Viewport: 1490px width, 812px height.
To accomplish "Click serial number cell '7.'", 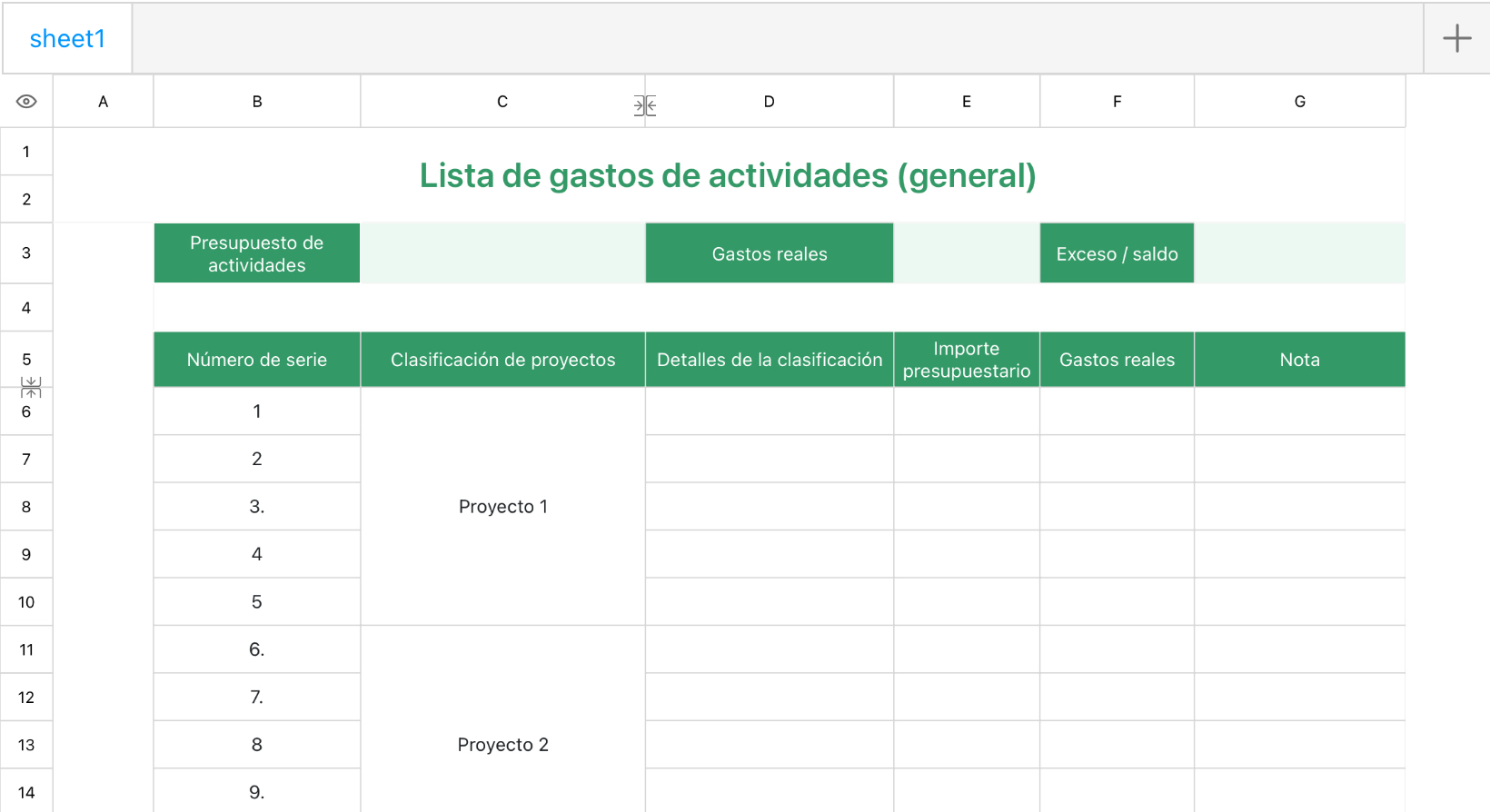I will [257, 698].
